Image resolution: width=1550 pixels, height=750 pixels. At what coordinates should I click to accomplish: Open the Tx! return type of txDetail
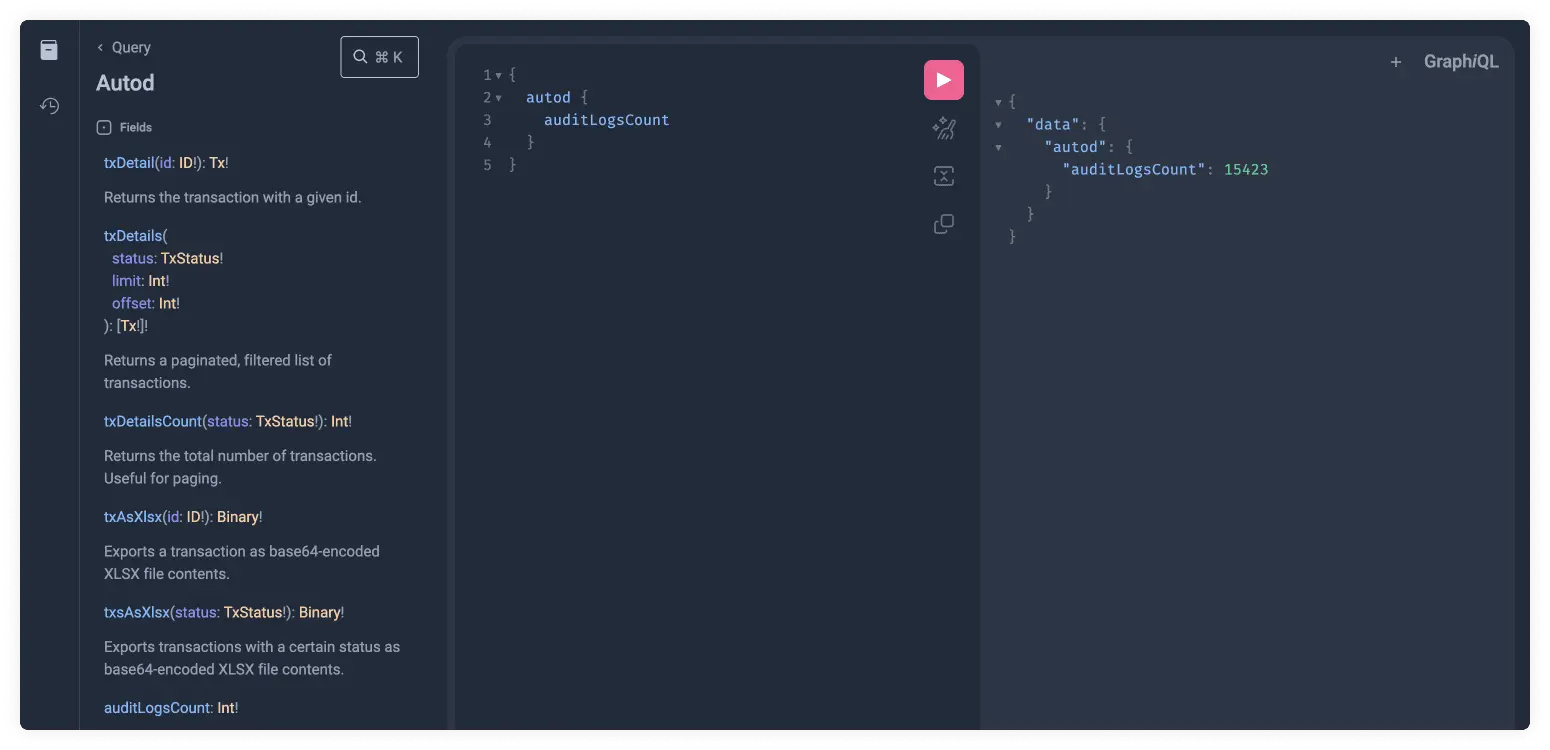click(x=218, y=162)
